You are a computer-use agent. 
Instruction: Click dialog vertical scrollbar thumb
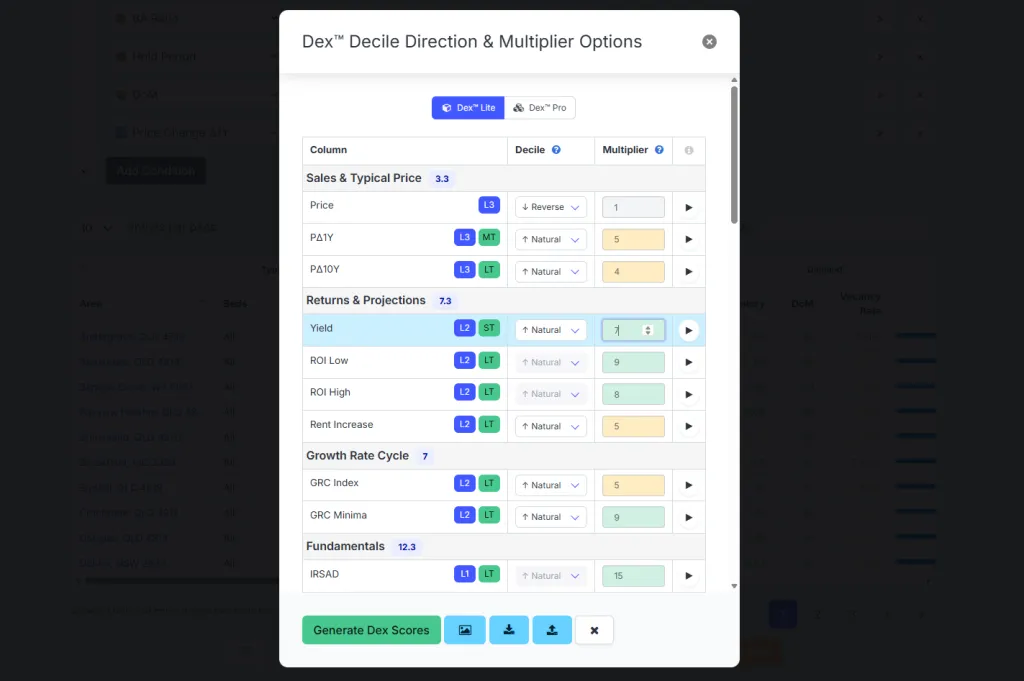734,155
